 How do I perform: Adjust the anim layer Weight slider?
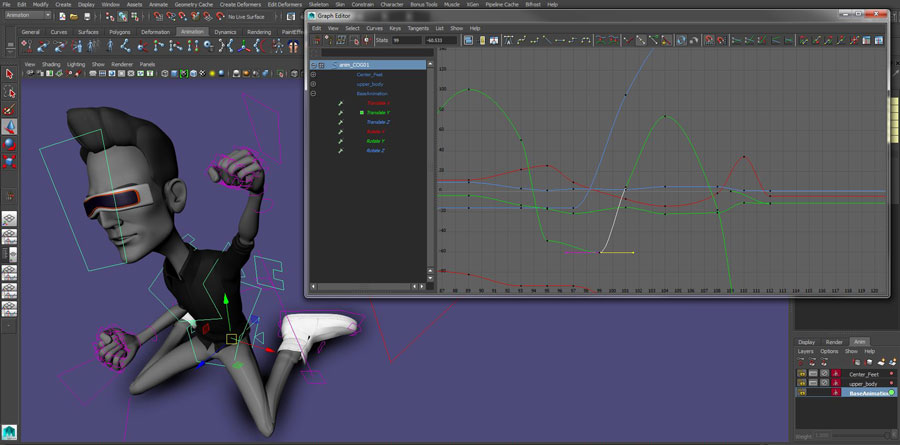(x=860, y=435)
